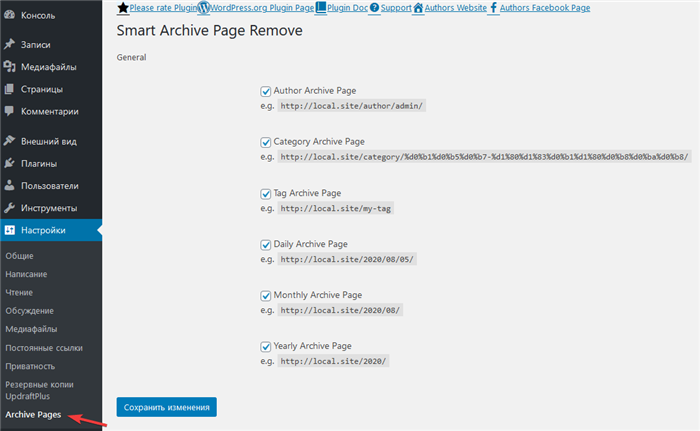The width and height of the screenshot is (700, 431).
Task: Click the book icon before Plugin Doc
Action: pyautogui.click(x=321, y=8)
